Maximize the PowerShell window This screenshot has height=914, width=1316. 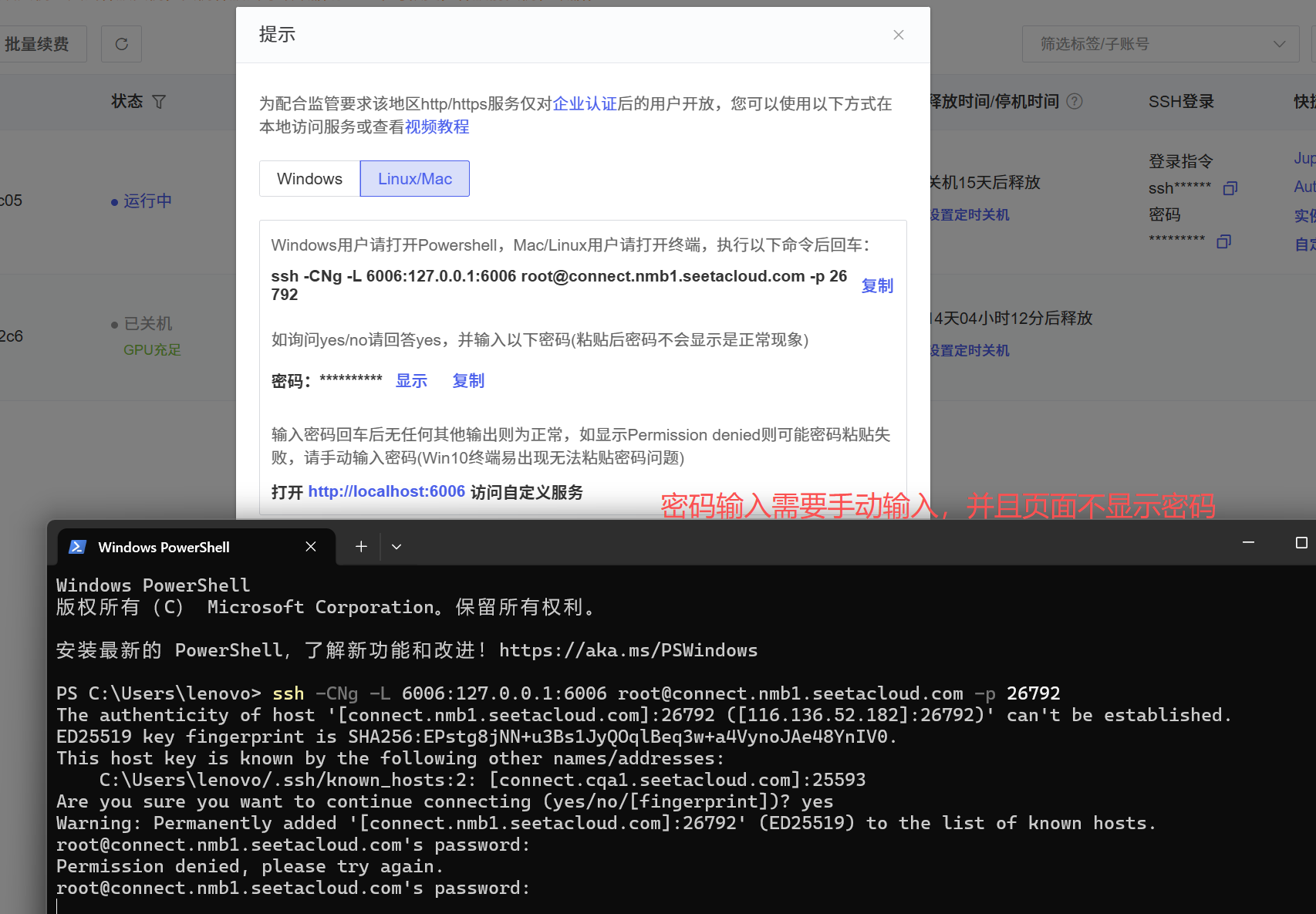[1301, 543]
